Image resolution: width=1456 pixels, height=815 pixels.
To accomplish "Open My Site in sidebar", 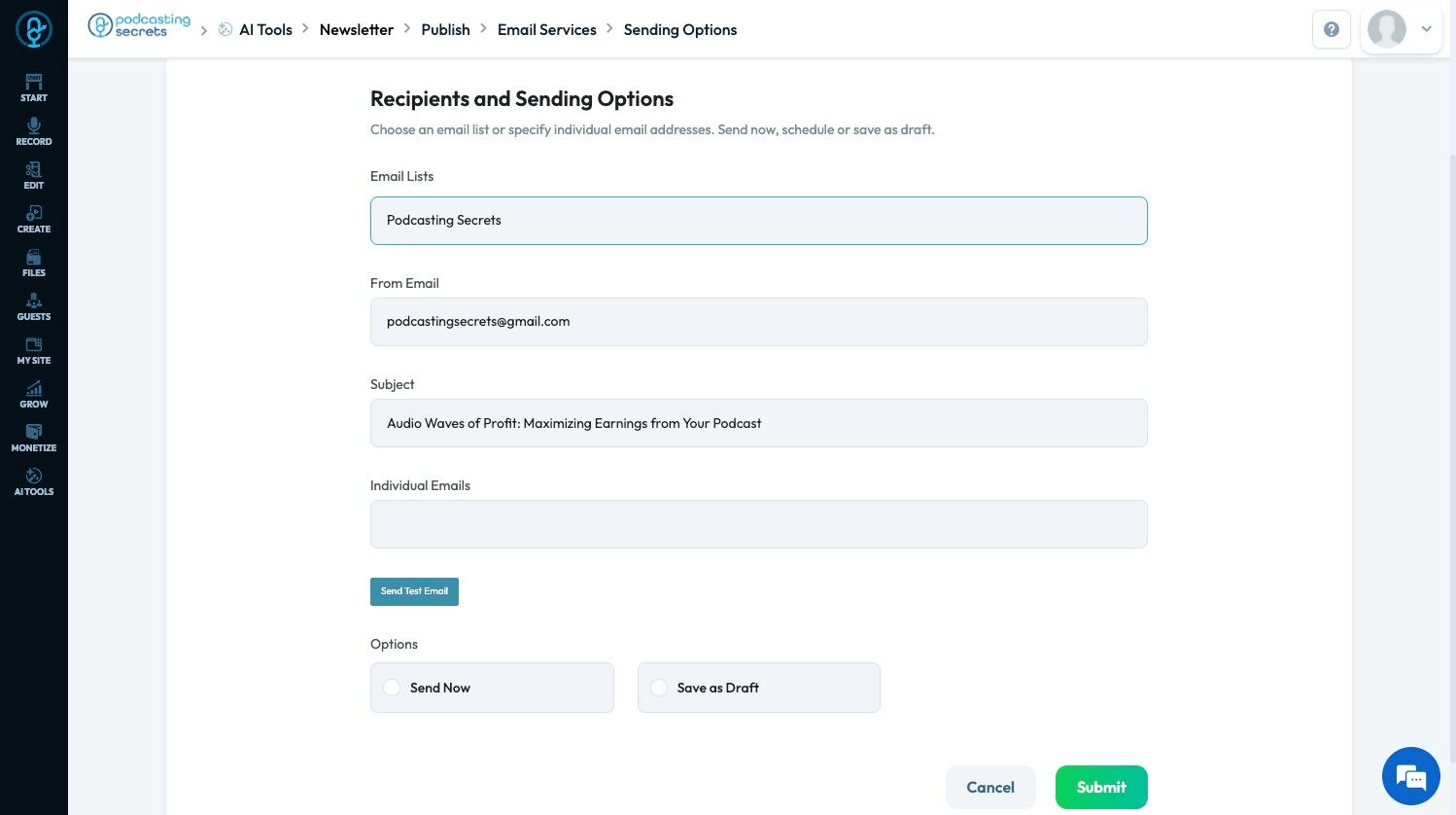I will click(34, 350).
